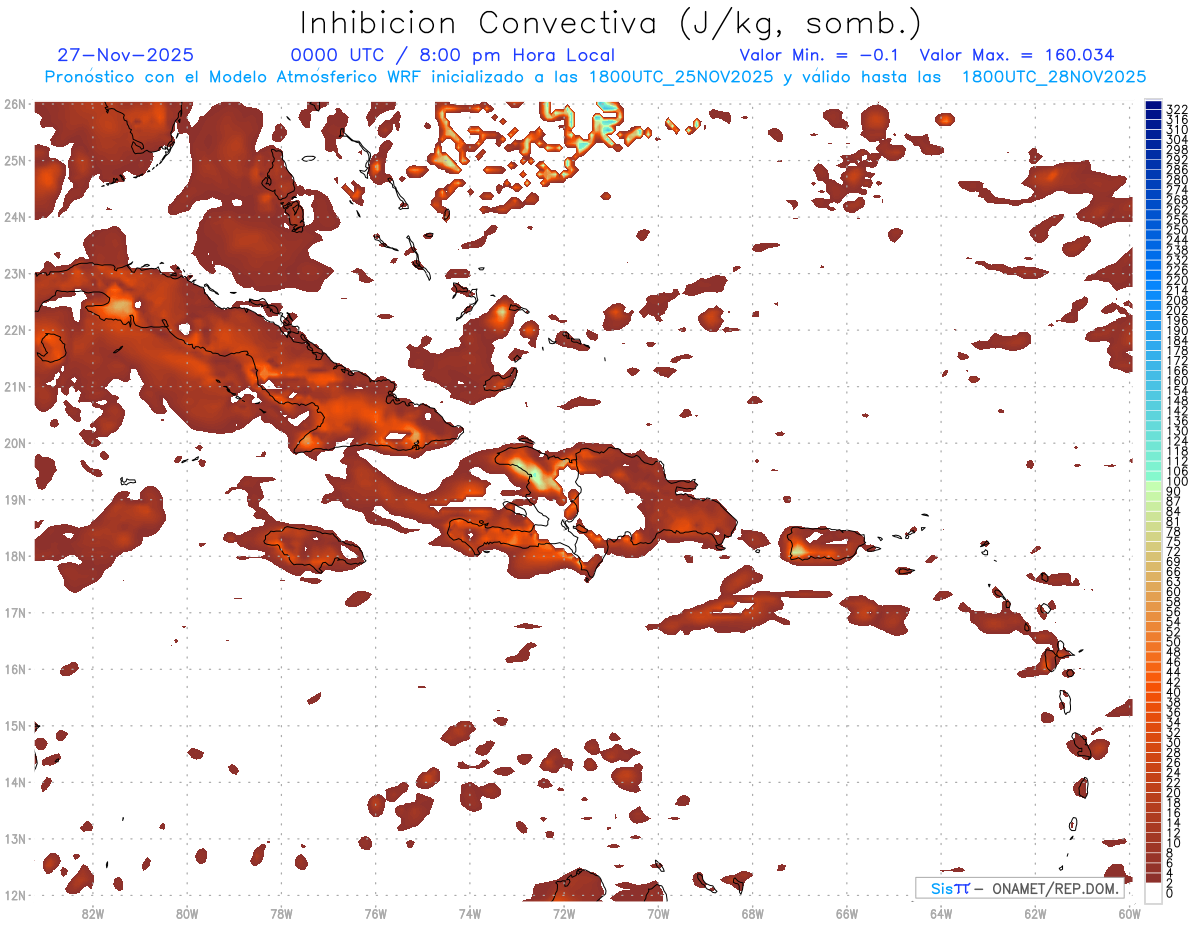Click the 74W longitude label
Screen dimensions: 1200x927
click(469, 913)
